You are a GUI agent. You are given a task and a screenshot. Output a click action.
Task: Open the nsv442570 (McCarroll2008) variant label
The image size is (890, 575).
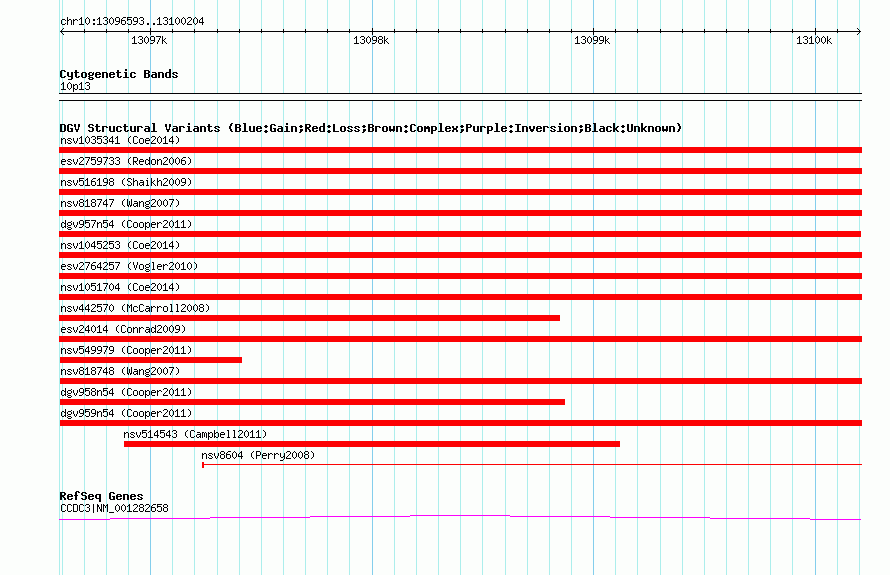click(x=135, y=308)
